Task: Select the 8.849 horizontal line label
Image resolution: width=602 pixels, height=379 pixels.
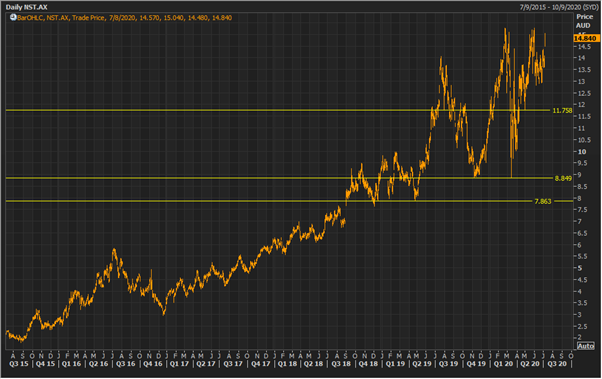Action: (563, 178)
